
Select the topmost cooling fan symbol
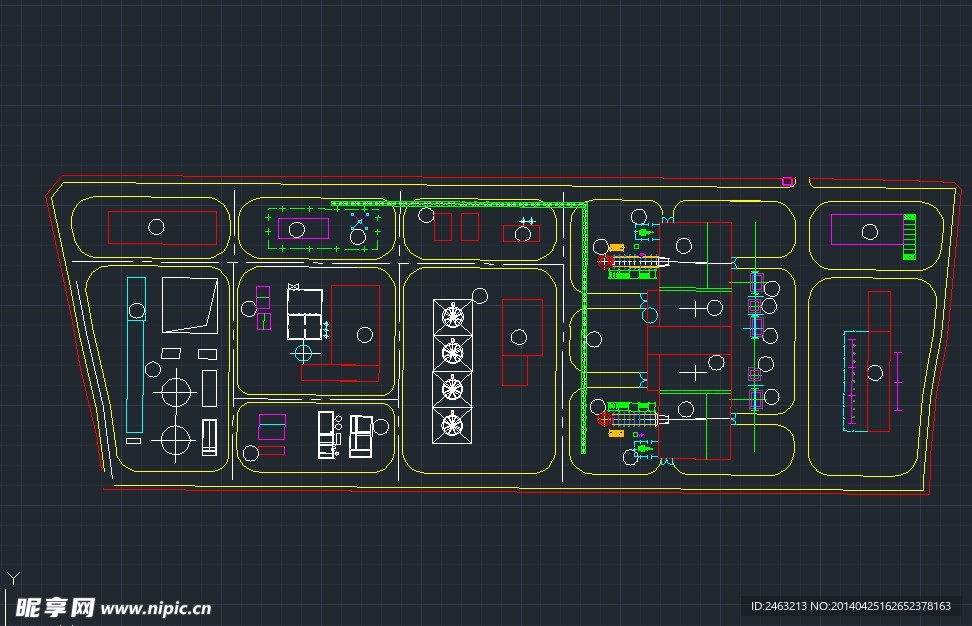(x=454, y=316)
